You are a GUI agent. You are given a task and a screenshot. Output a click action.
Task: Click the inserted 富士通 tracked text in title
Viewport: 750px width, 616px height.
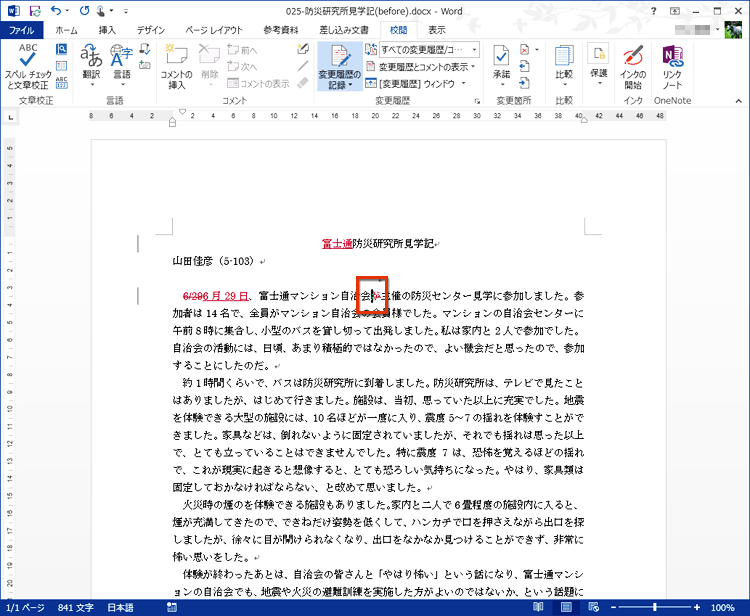(337, 243)
